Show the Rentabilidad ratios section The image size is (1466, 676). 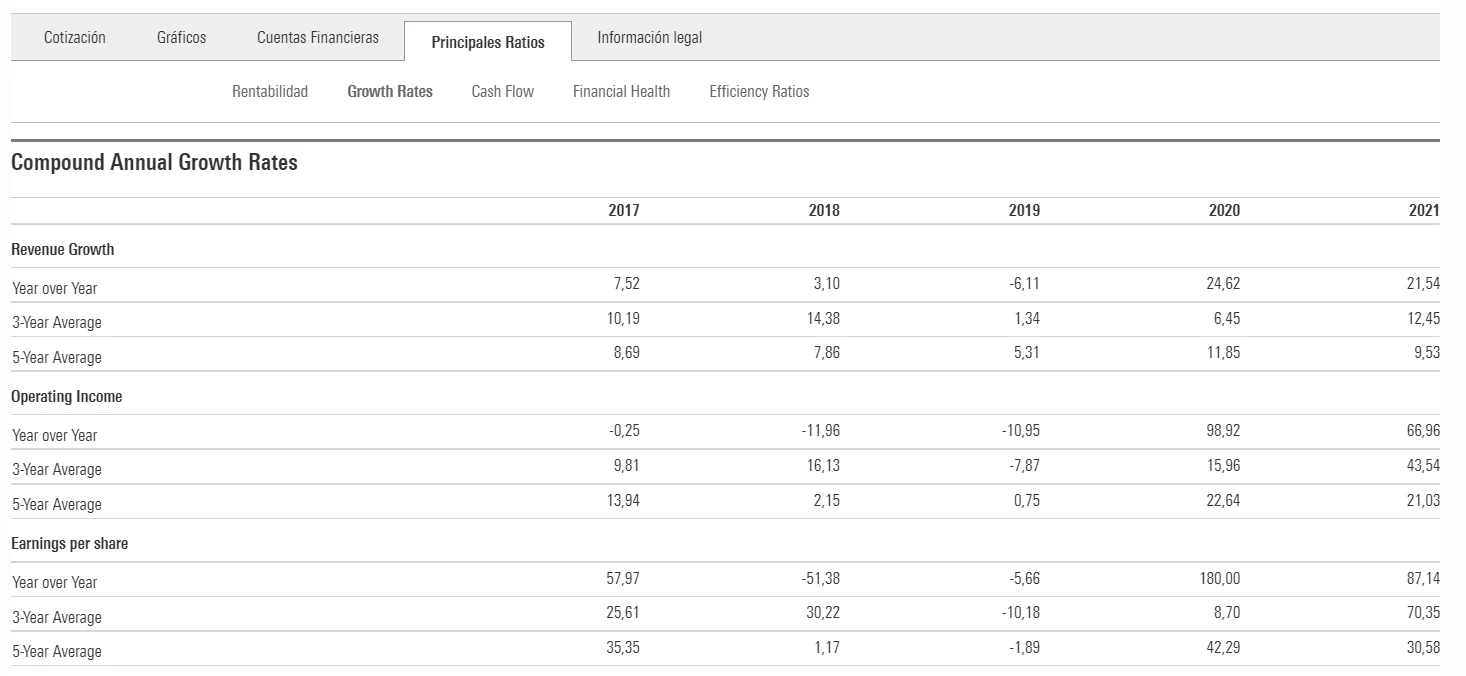tap(270, 92)
